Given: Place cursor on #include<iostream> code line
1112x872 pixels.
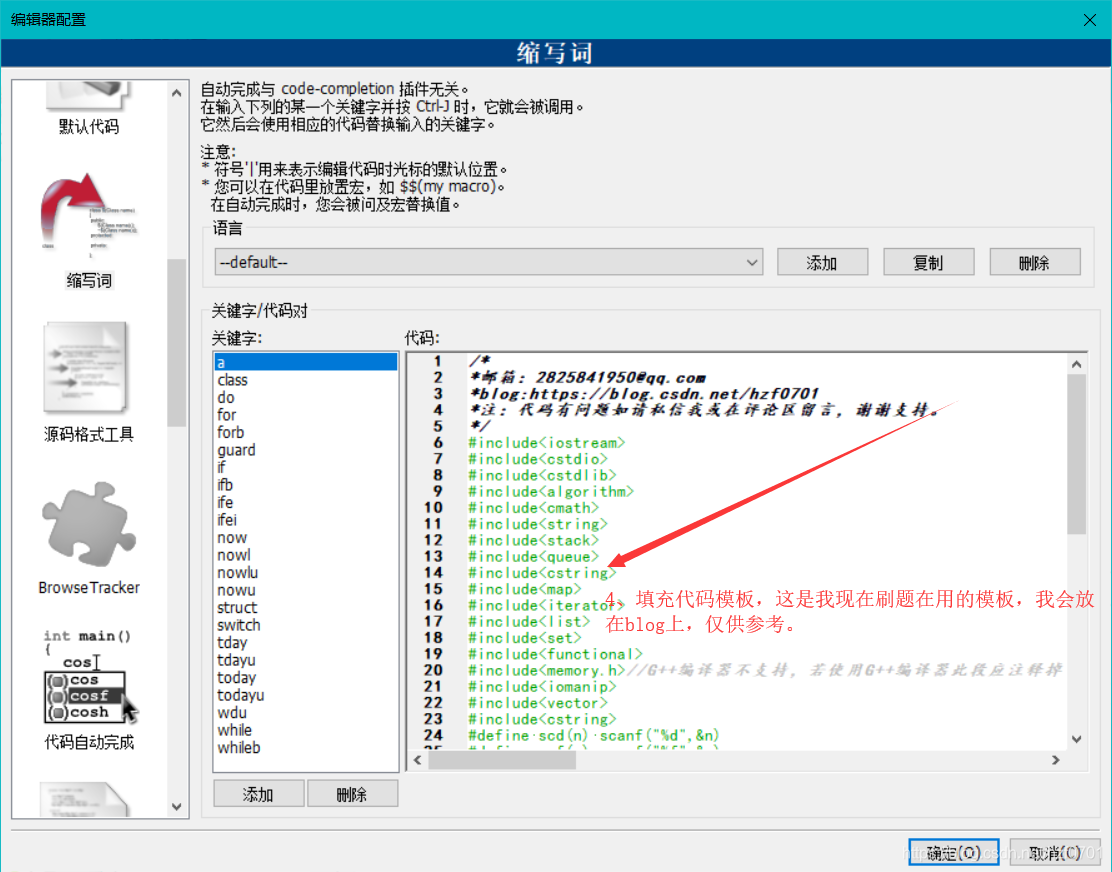Looking at the screenshot, I should coord(547,443).
